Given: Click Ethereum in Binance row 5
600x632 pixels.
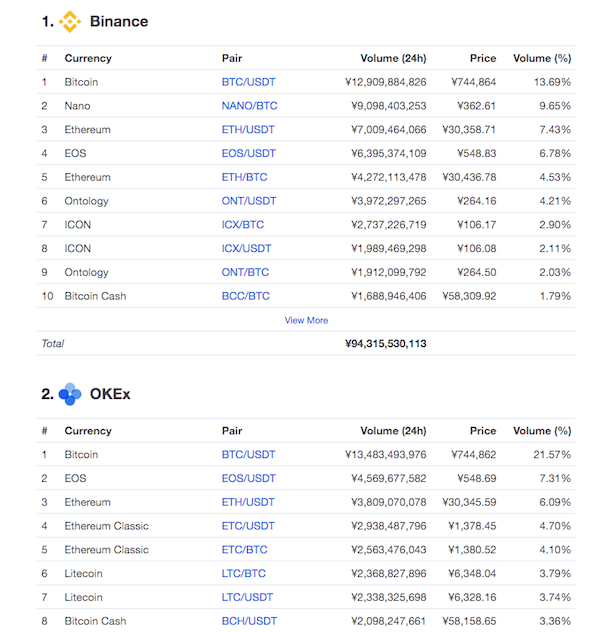Looking at the screenshot, I should (x=87, y=177).
